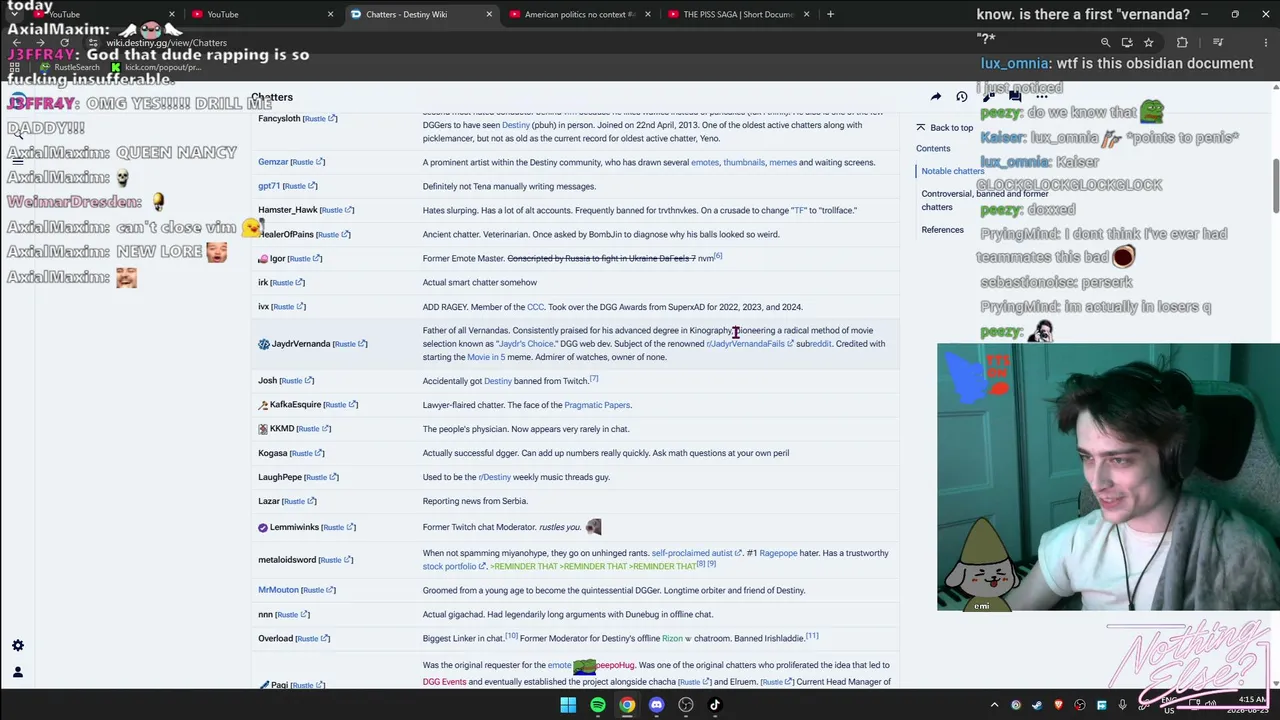This screenshot has width=1280, height=720.
Task: Open Rustle link next to Hamster_Hawk
Action: (x=337, y=210)
